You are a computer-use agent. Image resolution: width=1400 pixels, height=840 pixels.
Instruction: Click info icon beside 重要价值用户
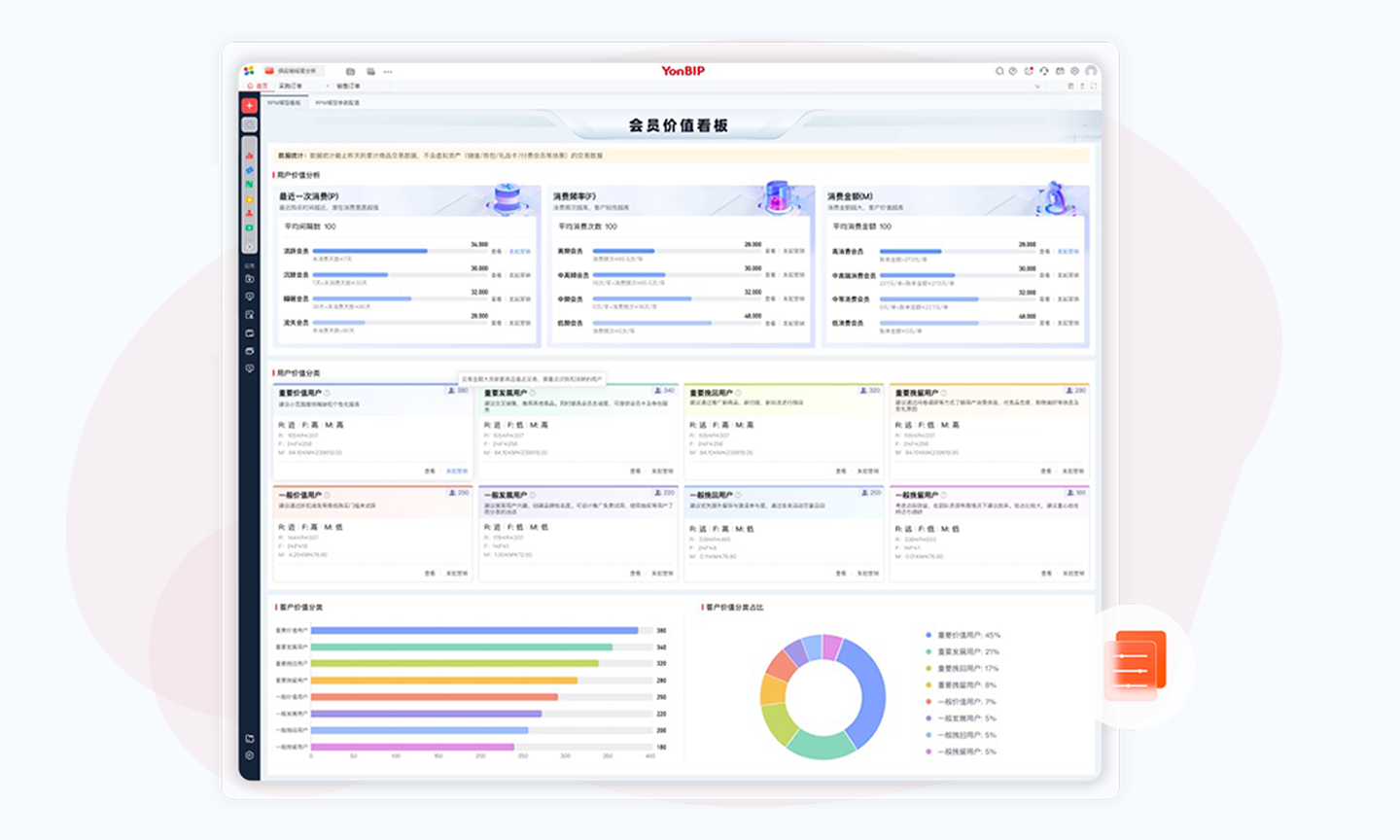coord(327,394)
